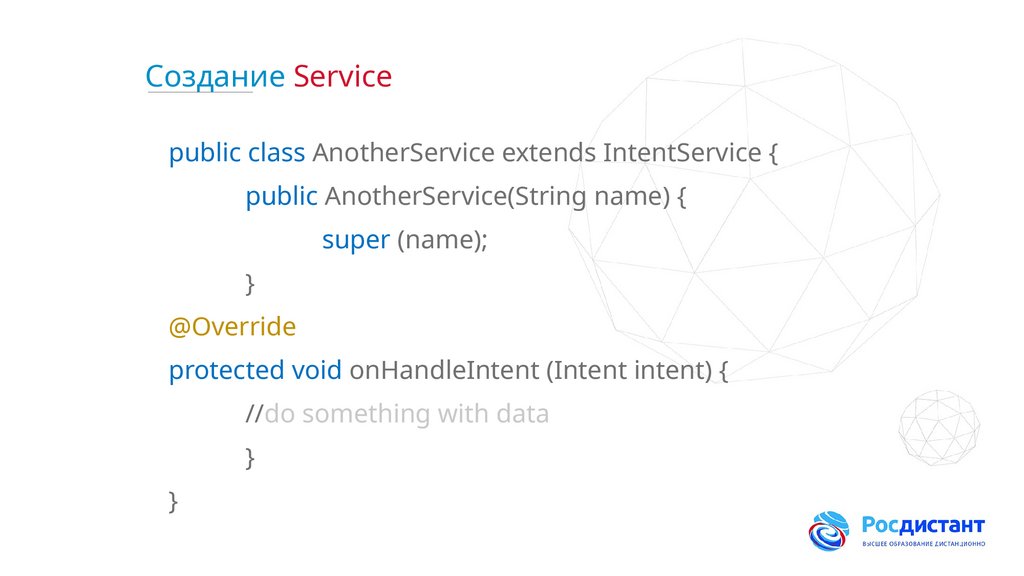Click the small geodesic sphere graphic
This screenshot has width=1024, height=576.
point(938,428)
